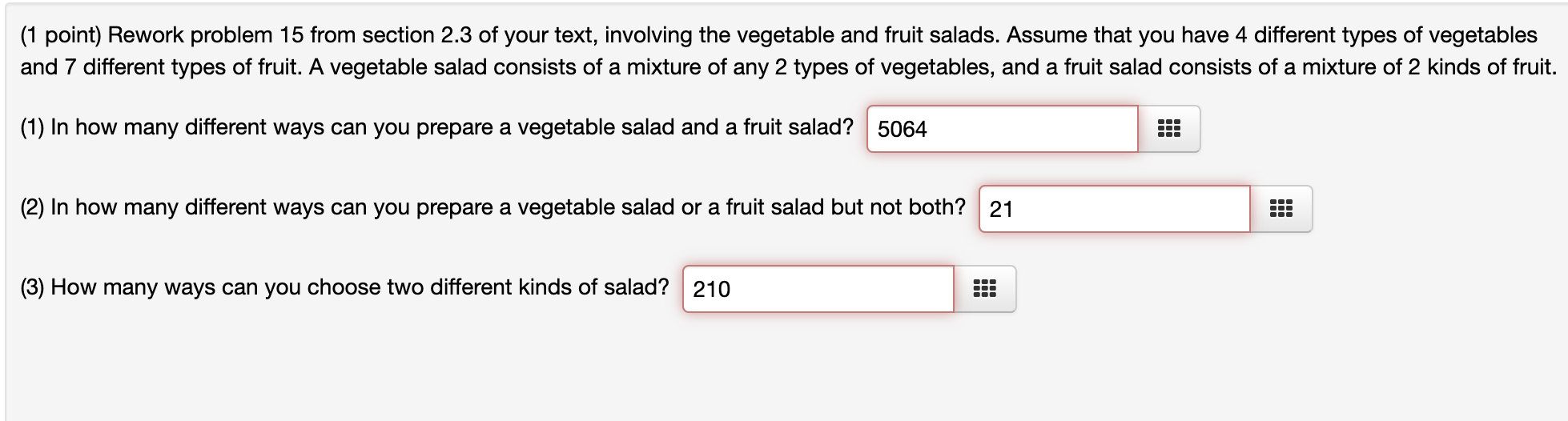Focus the answer field containing 5064

point(1002,129)
